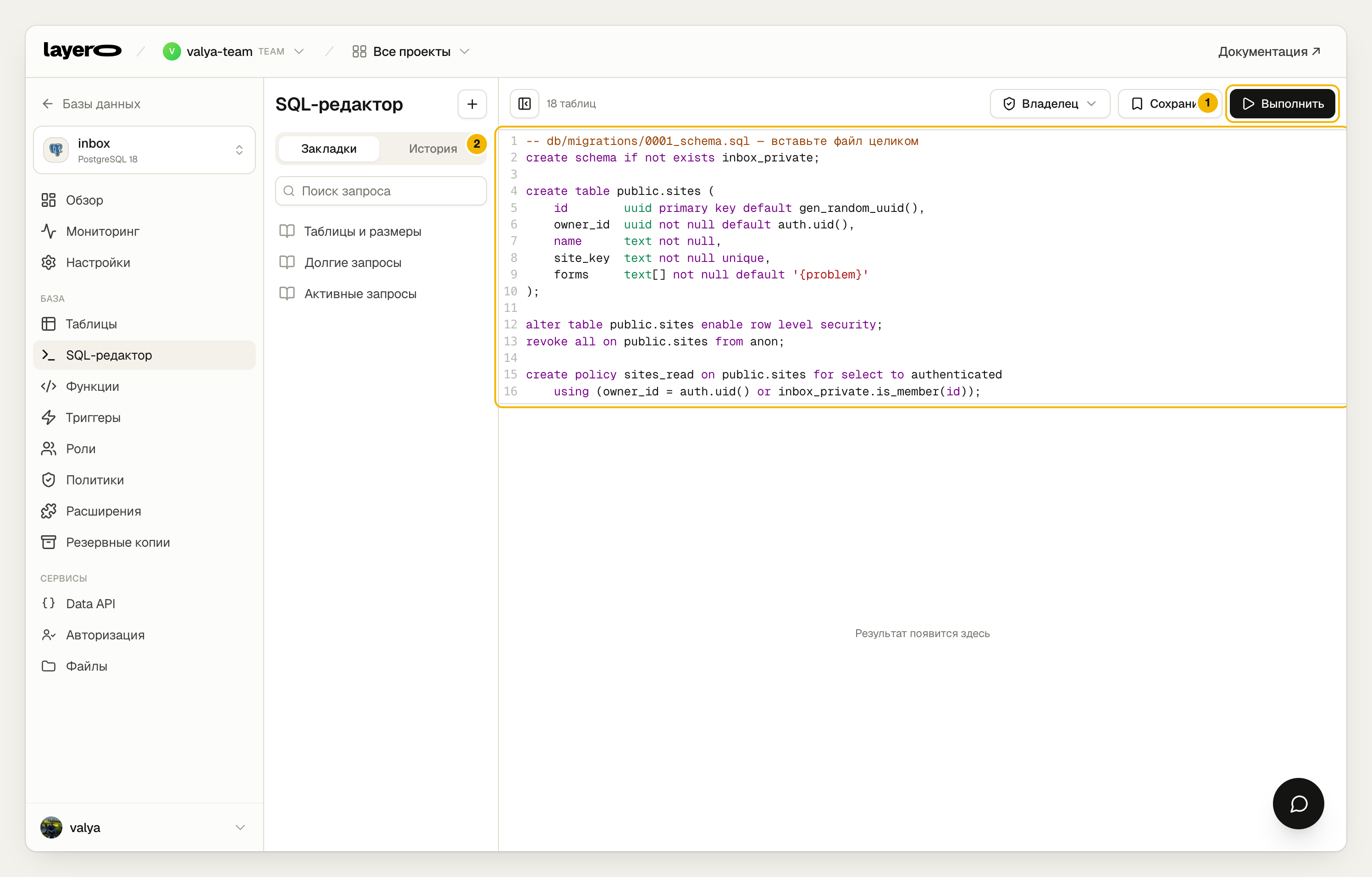Click the Функции code icon
Image resolution: width=1372 pixels, height=877 pixels.
pos(49,386)
